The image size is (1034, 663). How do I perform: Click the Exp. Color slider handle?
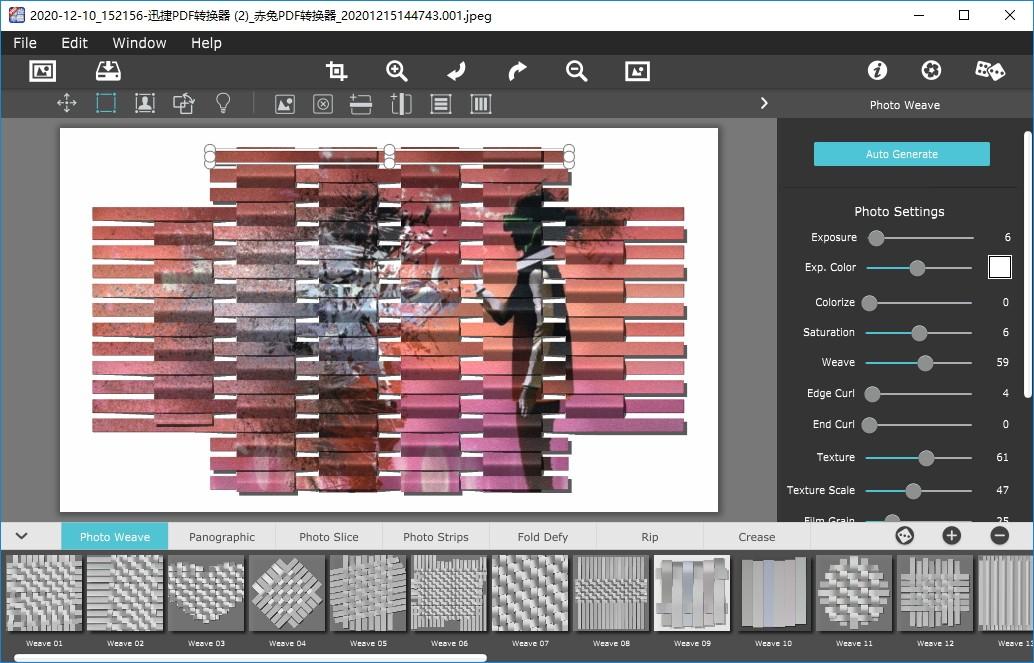click(x=917, y=268)
